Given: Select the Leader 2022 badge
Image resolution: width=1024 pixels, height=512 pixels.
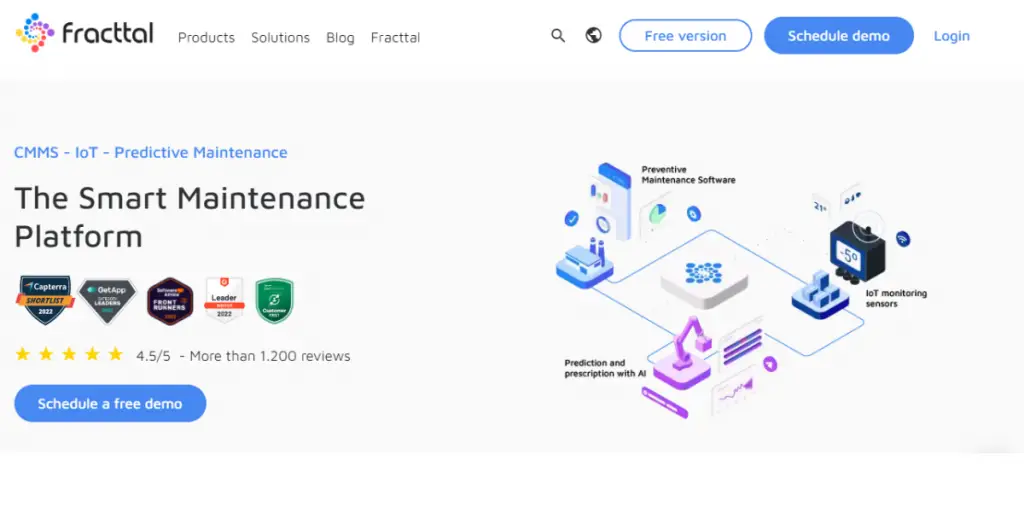Looking at the screenshot, I should point(224,299).
